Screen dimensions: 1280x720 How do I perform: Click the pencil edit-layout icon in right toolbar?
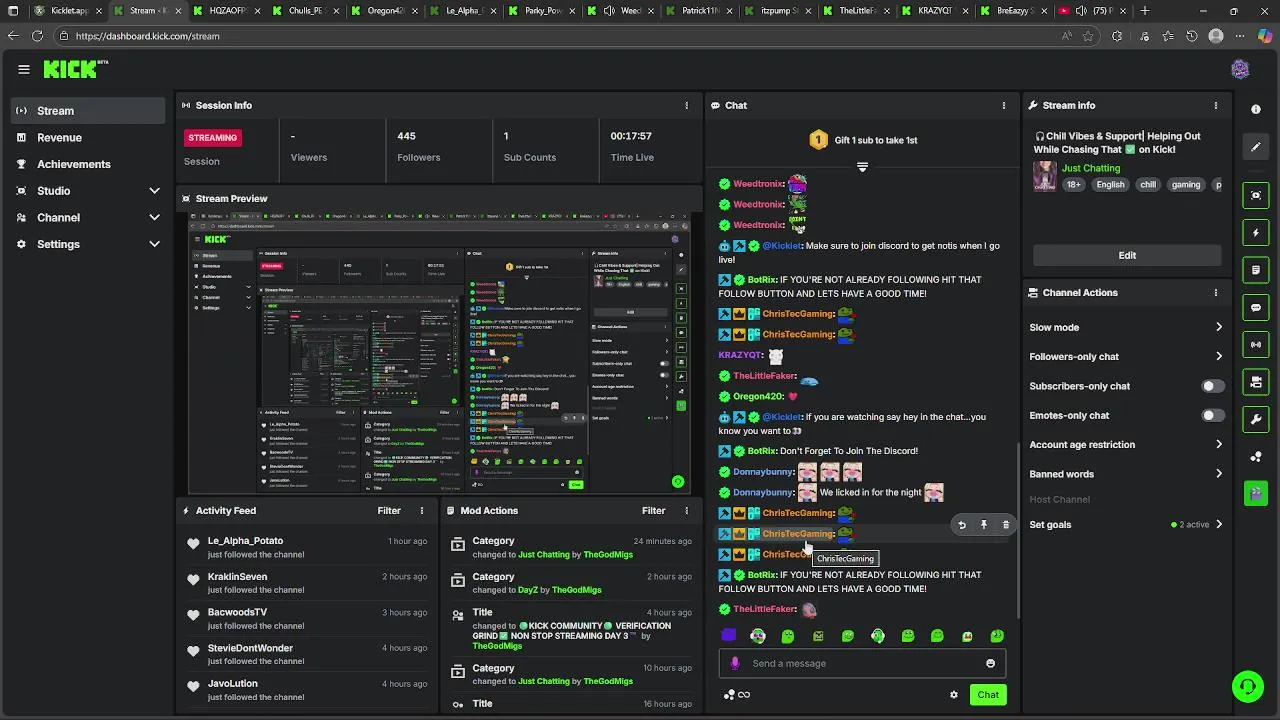[1256, 147]
